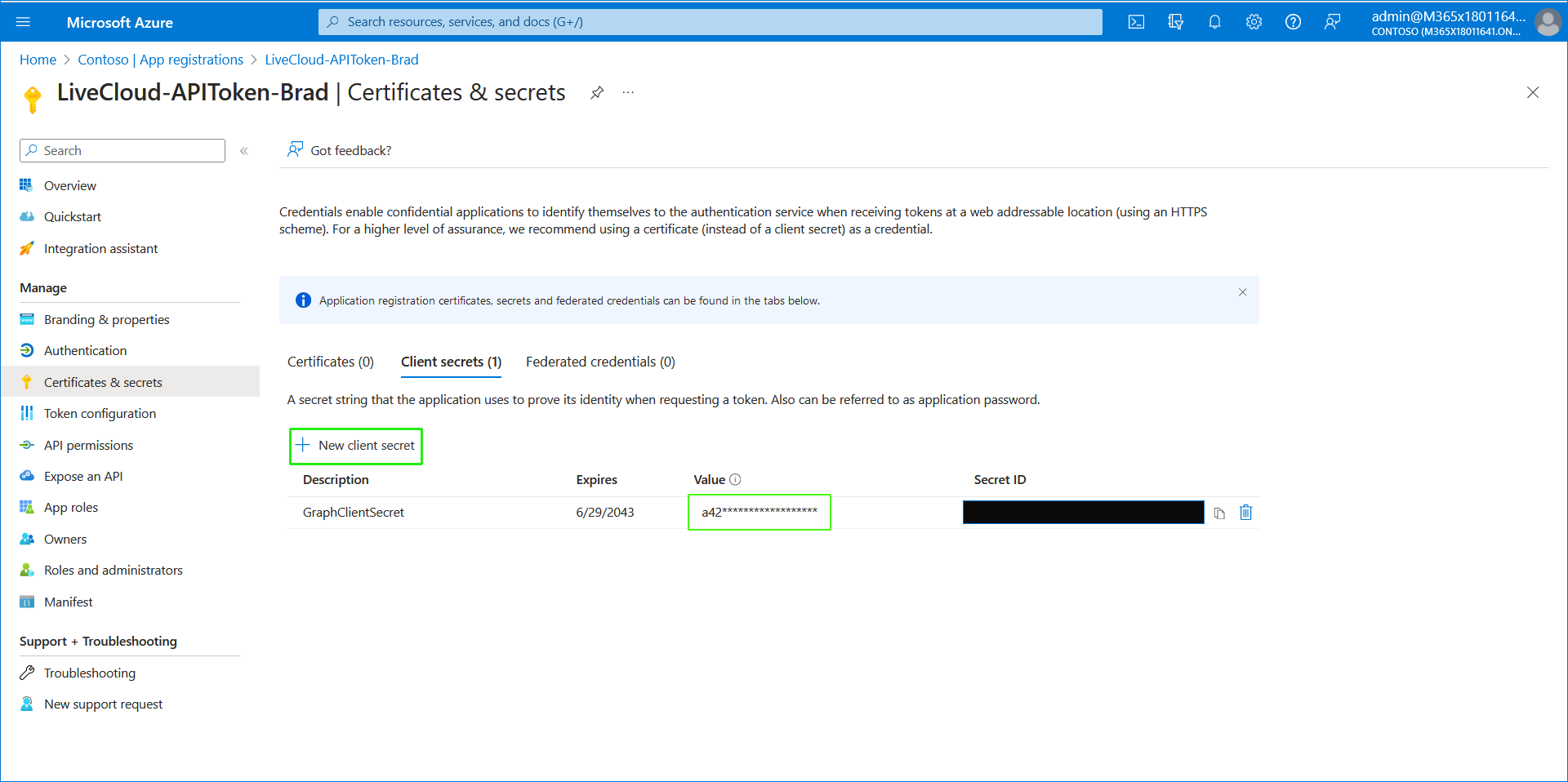
Task: Sort by the Description column header
Action: coord(336,480)
